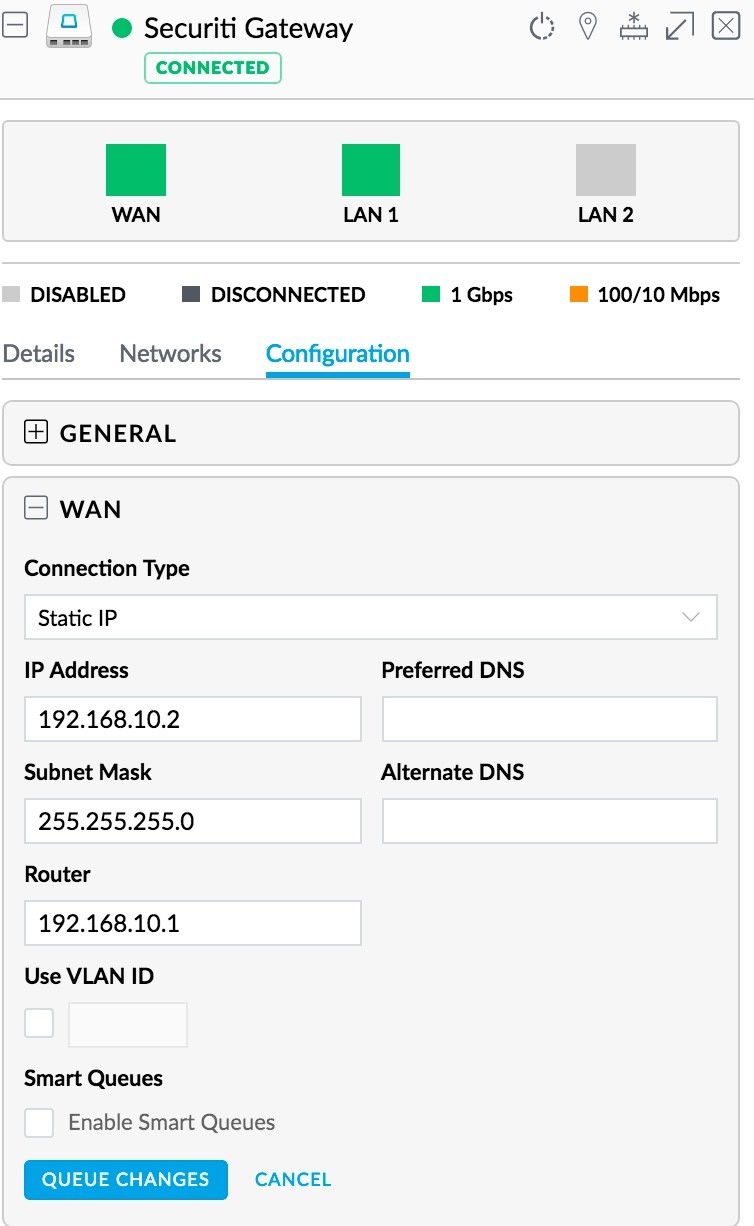Enable the Use VLAN ID checkbox
Image resolution: width=754 pixels, height=1226 pixels.
(x=39, y=1023)
